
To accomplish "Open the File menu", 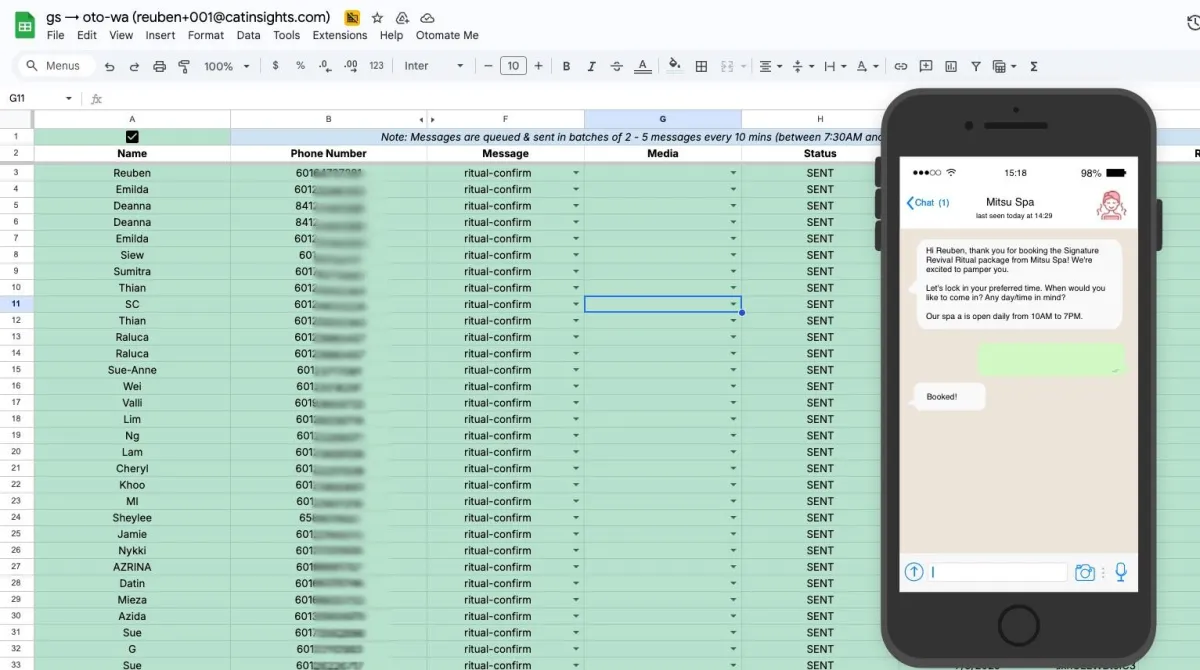I will coord(55,35).
